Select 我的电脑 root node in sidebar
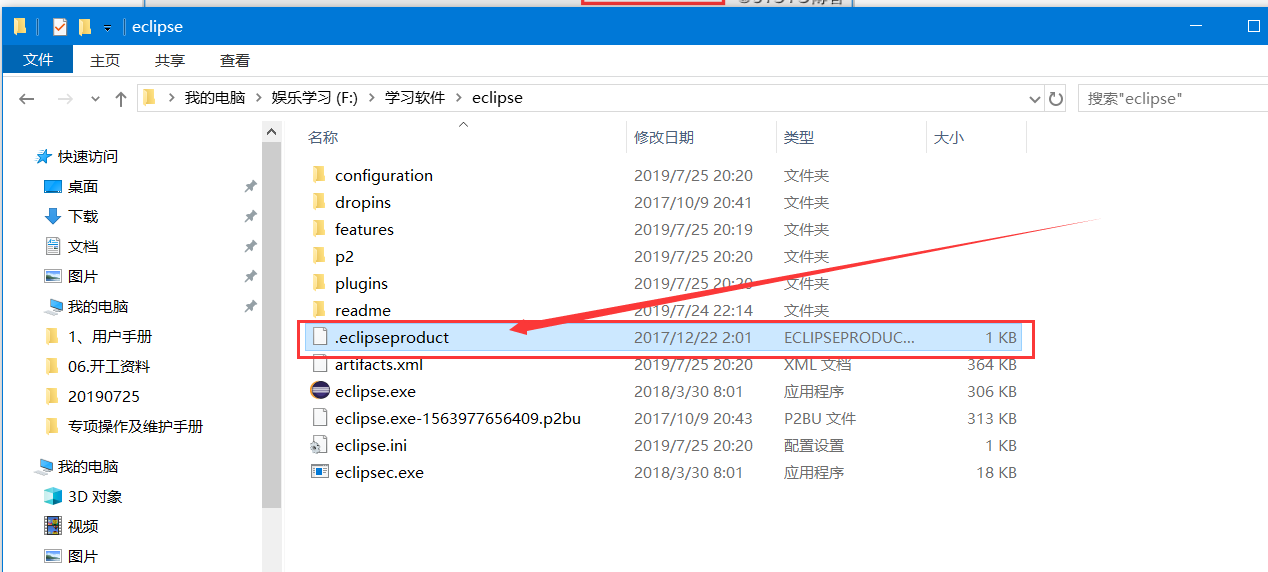The height and width of the screenshot is (572, 1268). (x=88, y=466)
